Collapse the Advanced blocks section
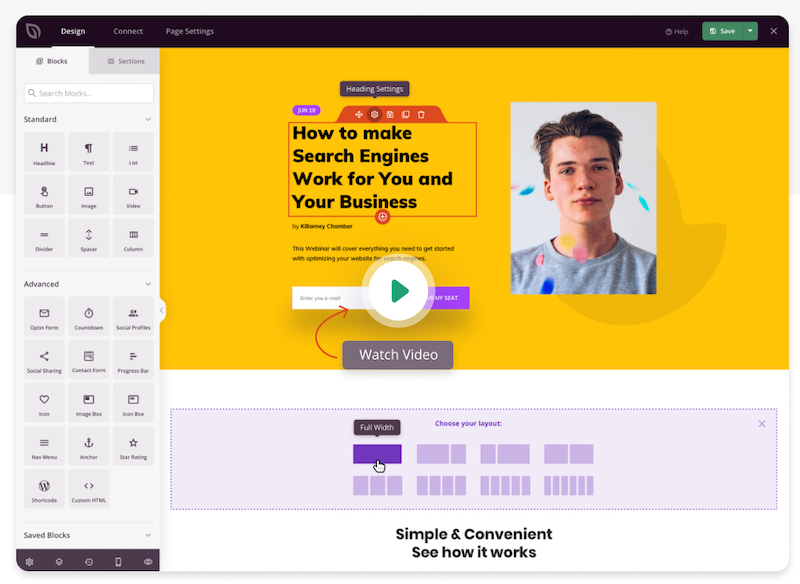This screenshot has height=584, width=800. (148, 284)
